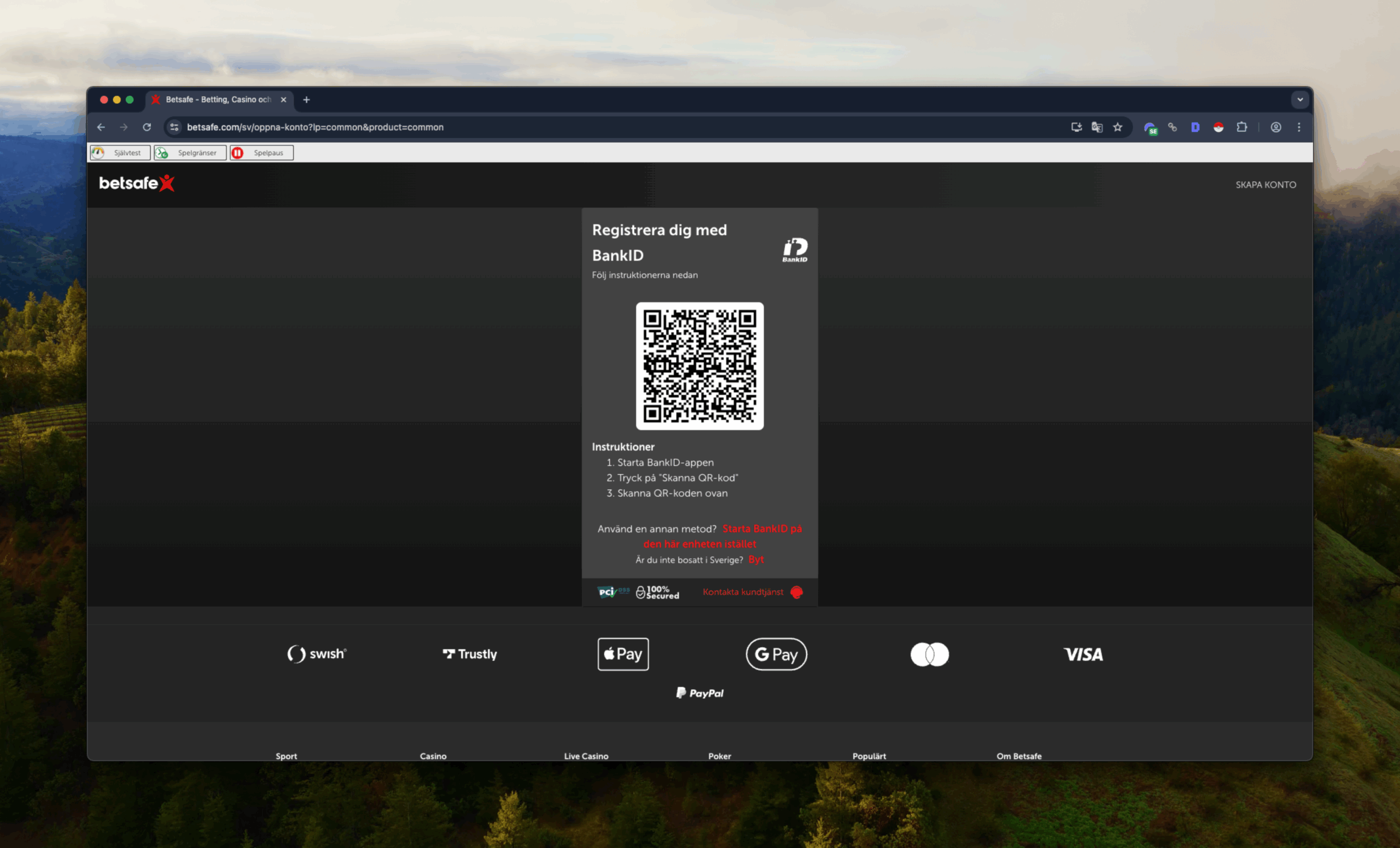Open the Sport footer heading
The image size is (1400, 848).
coord(287,756)
